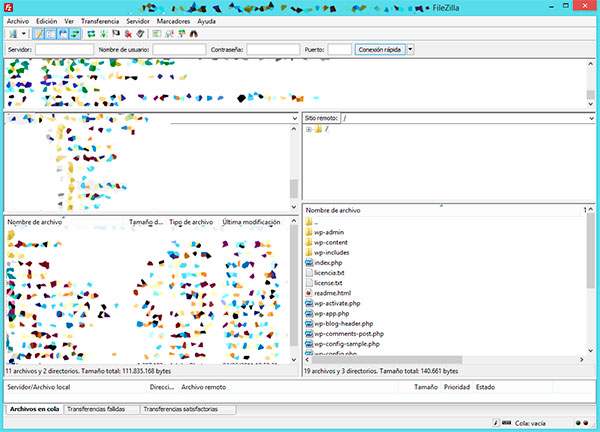The image size is (600, 432).
Task: Click the Nombre de usuario field
Action: (179, 49)
